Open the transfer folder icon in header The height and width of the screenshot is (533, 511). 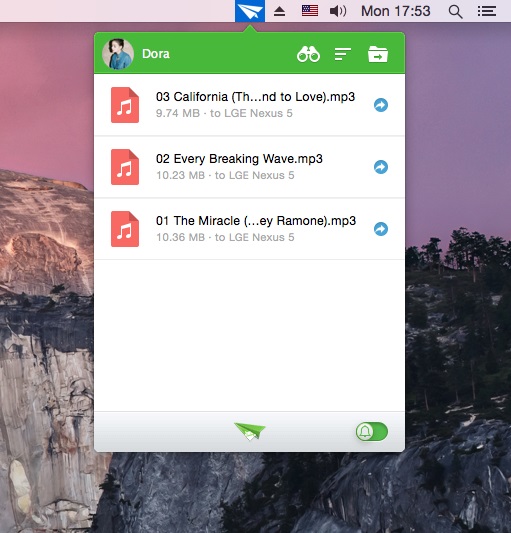pos(378,54)
